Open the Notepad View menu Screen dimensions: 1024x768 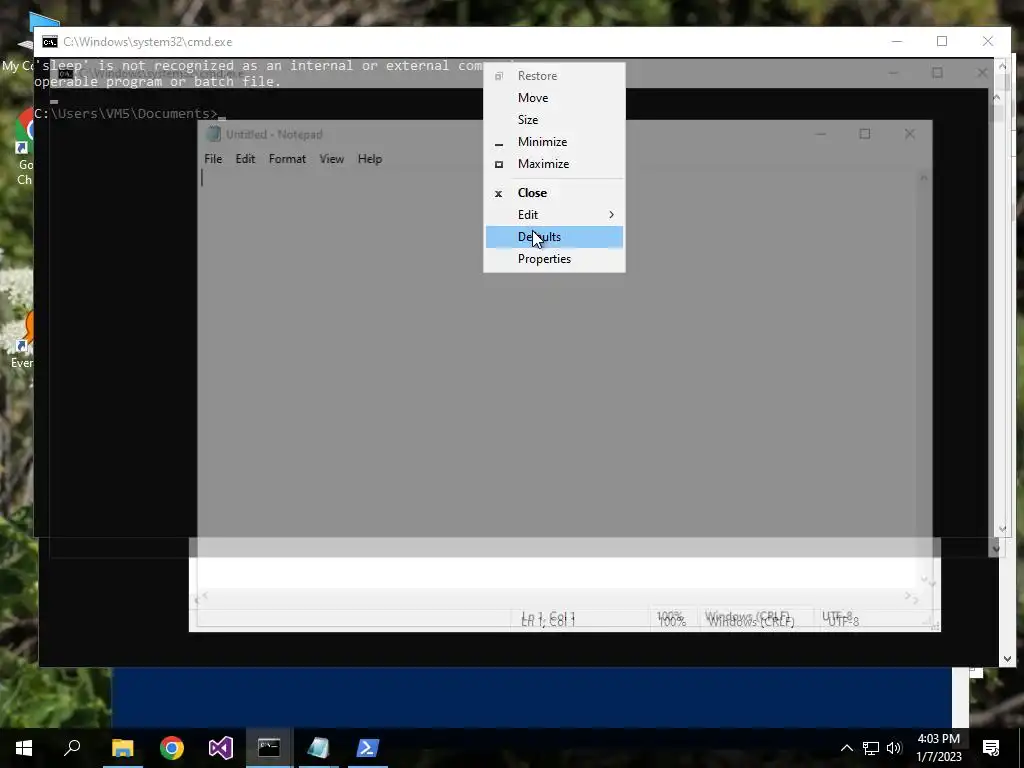click(x=331, y=159)
